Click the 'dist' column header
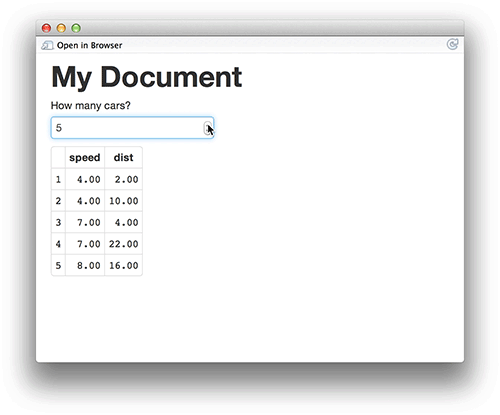 (123, 157)
